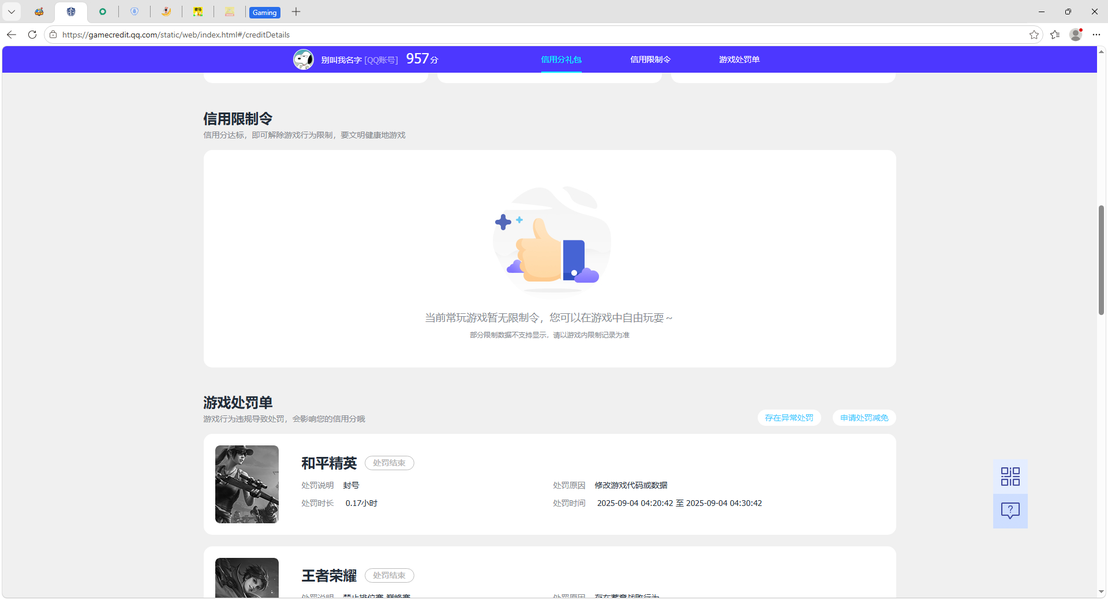Switch to the pale yellow icon browser tab
This screenshot has height=600, width=1108.
point(230,12)
